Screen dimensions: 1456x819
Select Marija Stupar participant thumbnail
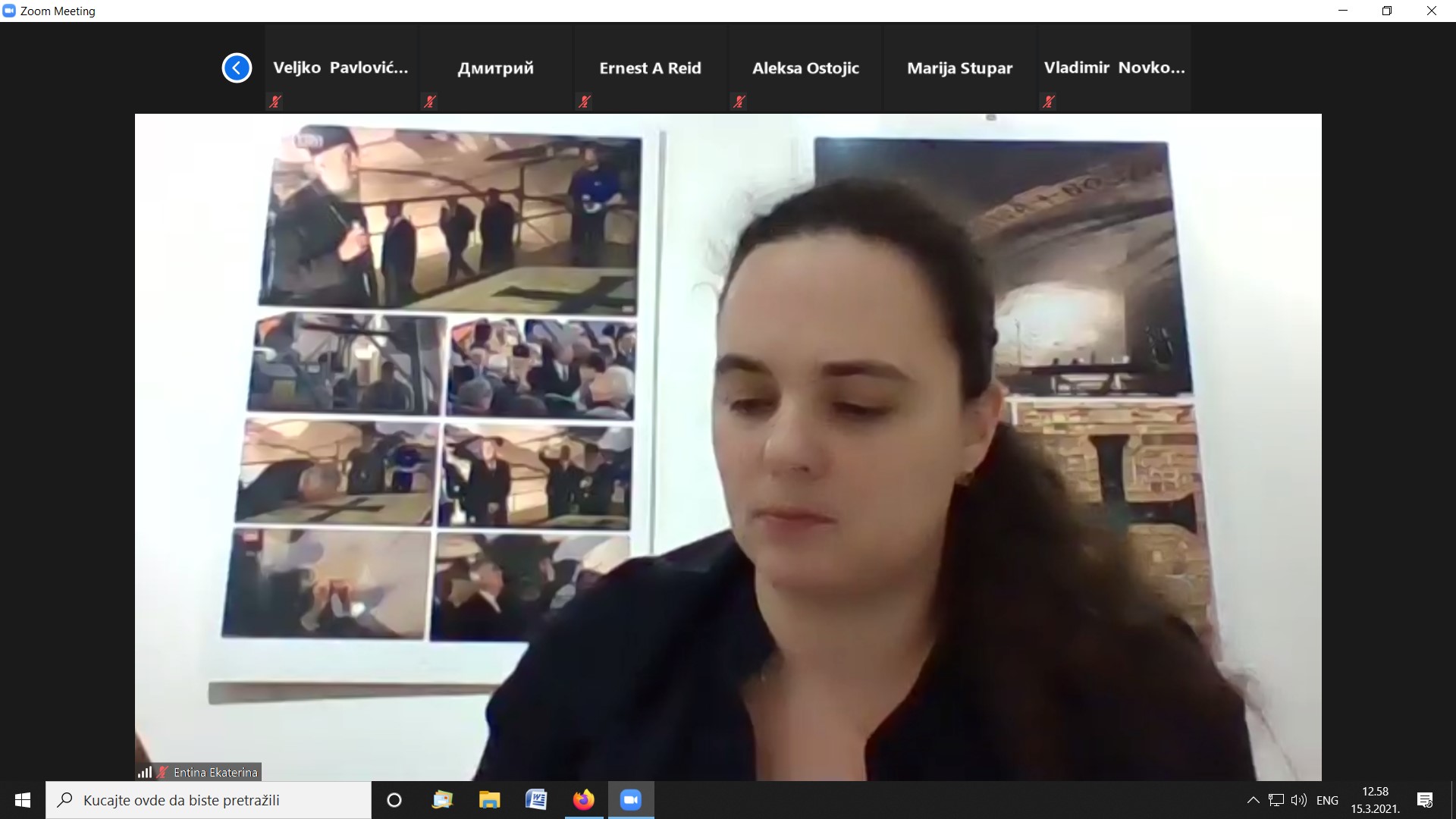point(960,68)
